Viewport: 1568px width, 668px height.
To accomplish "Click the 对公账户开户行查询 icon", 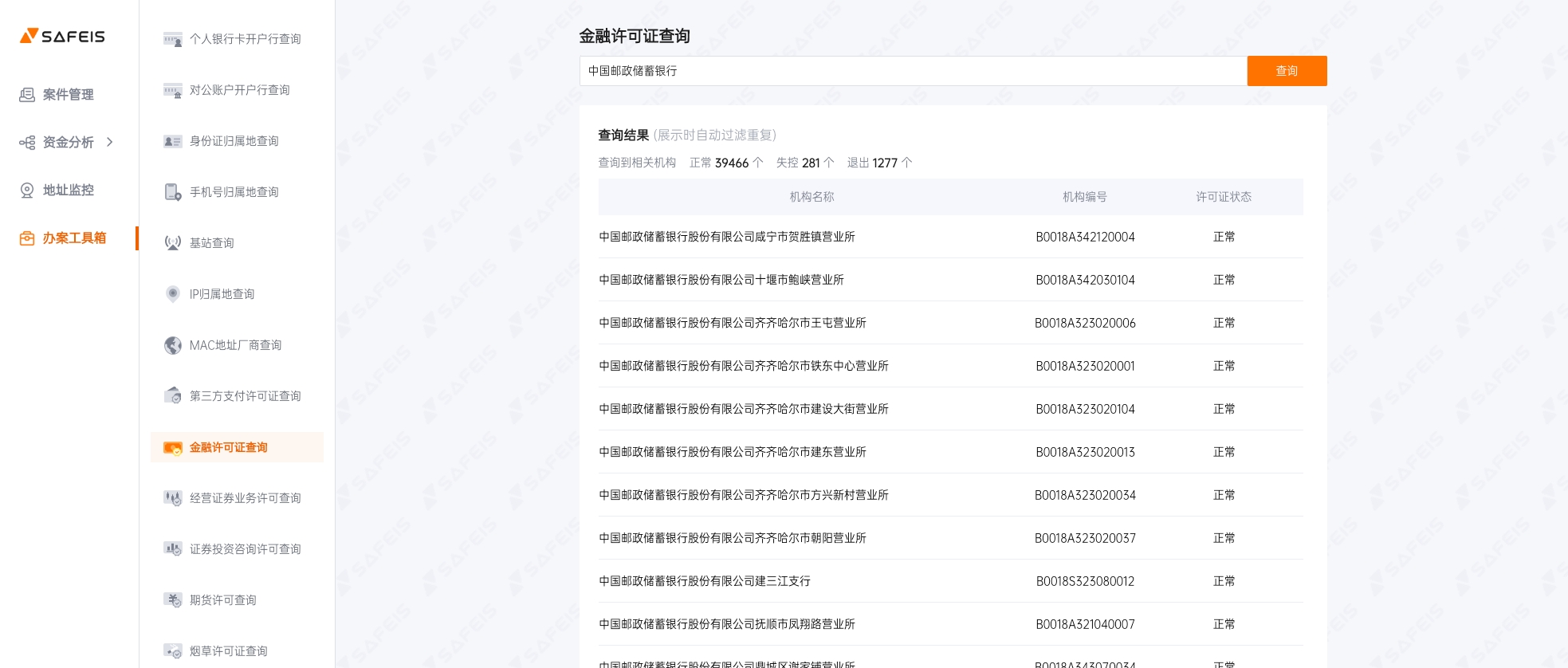I will click(173, 90).
